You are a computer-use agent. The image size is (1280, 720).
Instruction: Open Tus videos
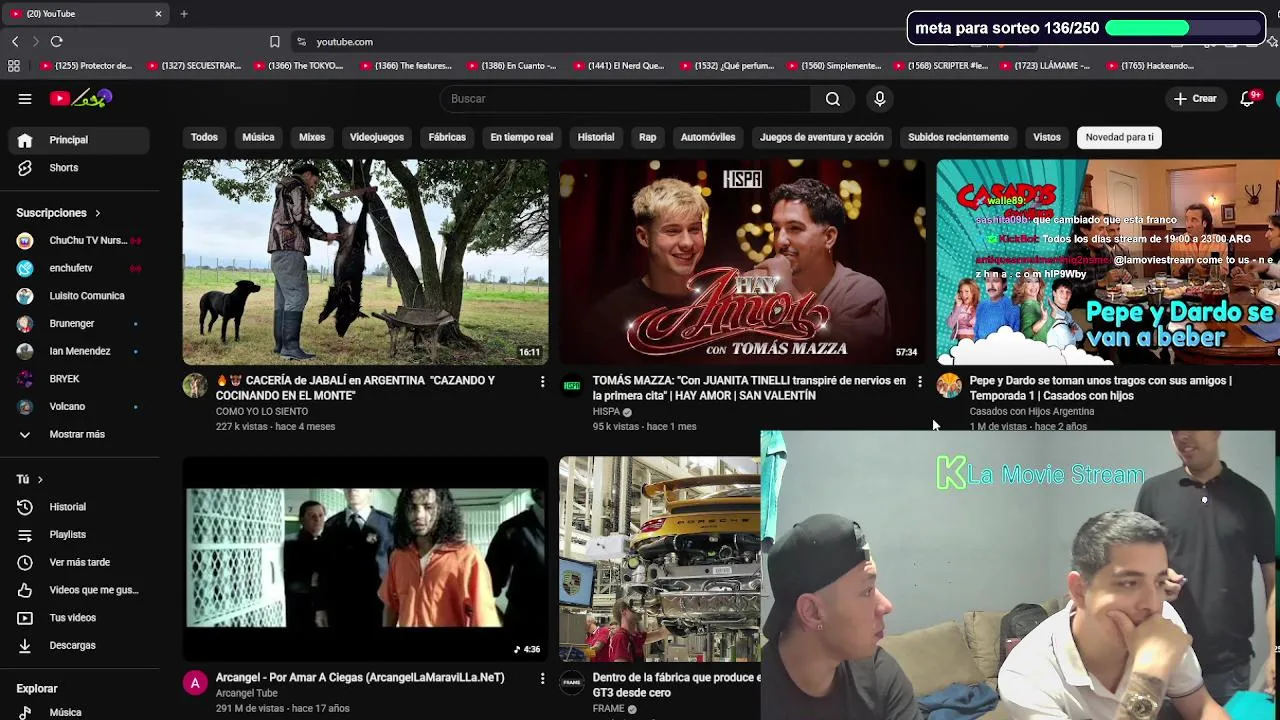coord(80,618)
